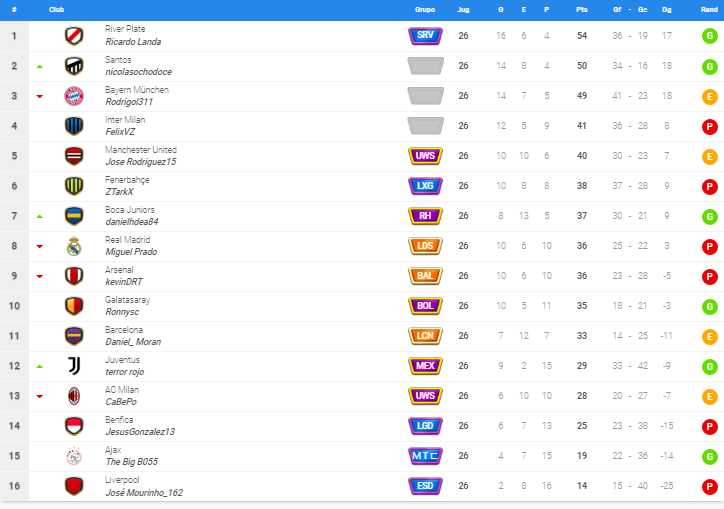This screenshot has width=724, height=509.
Task: Click River Plate's green G form indicator
Action: click(x=709, y=36)
